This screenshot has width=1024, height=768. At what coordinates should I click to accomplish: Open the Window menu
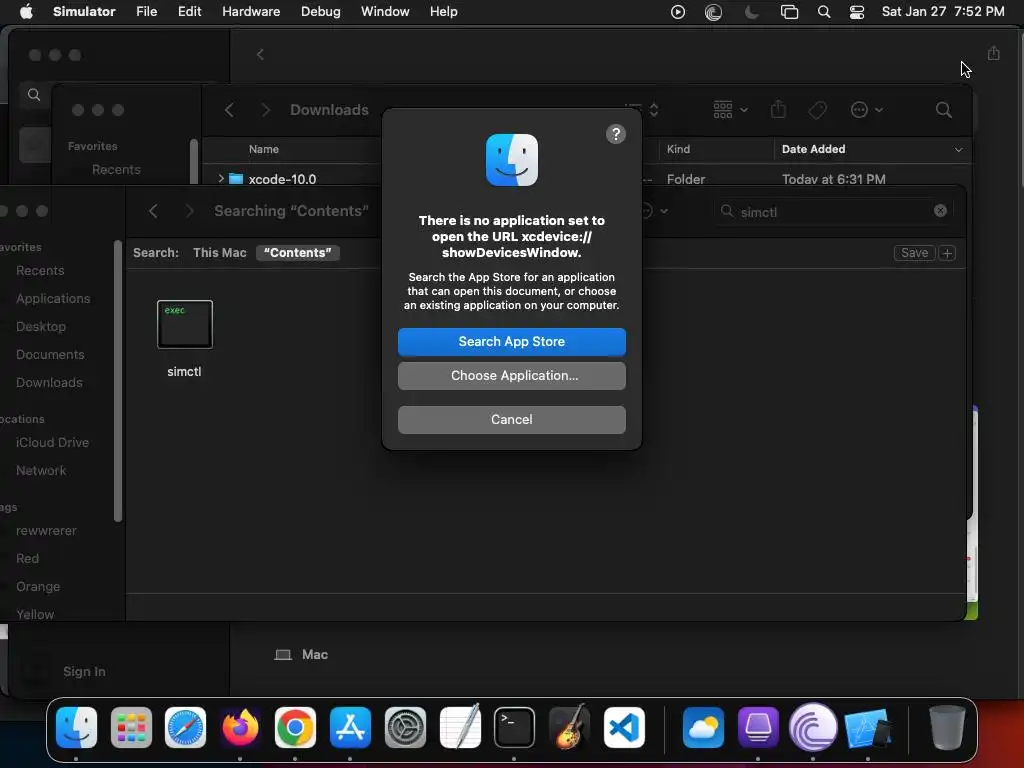point(385,12)
